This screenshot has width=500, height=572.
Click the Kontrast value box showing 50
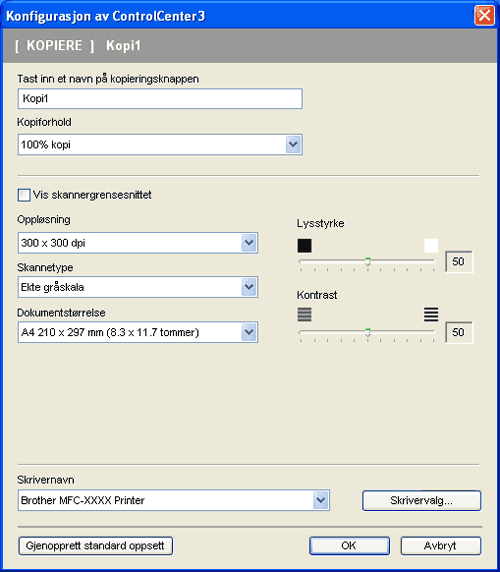(458, 332)
